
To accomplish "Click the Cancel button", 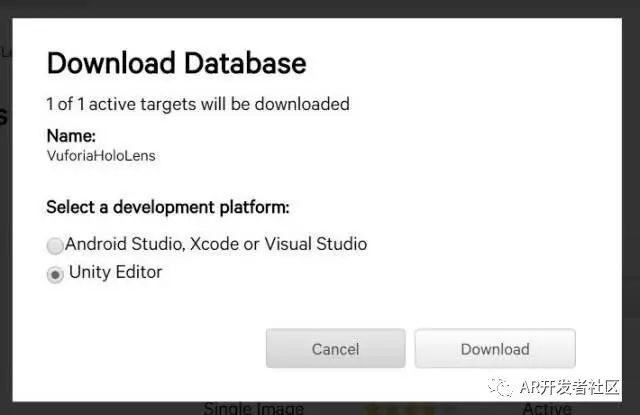I will pos(336,348).
